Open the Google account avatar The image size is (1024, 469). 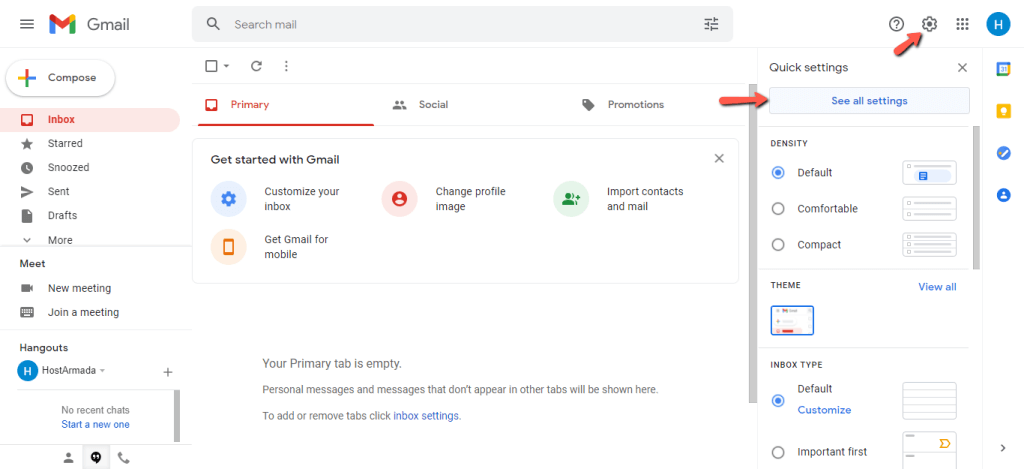click(998, 24)
